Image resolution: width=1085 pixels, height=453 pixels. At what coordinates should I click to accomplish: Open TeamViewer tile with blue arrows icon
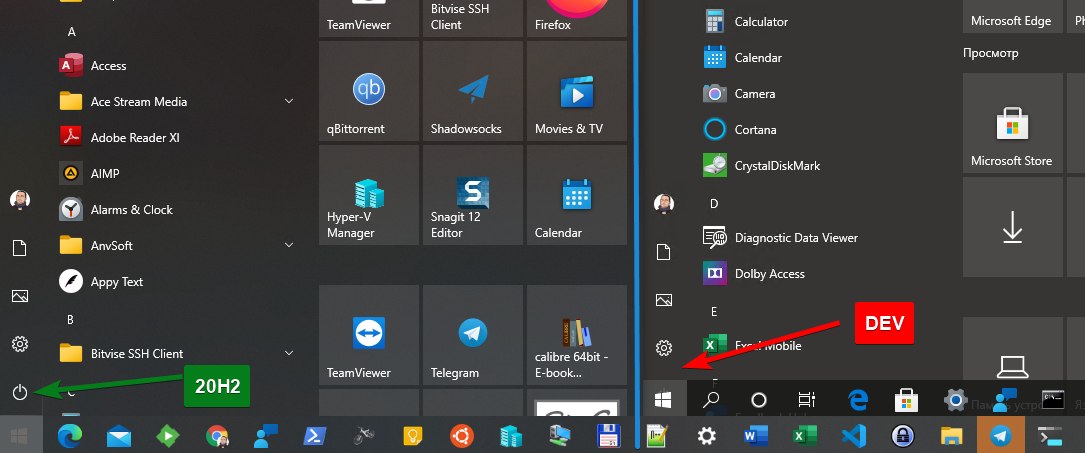(x=369, y=335)
